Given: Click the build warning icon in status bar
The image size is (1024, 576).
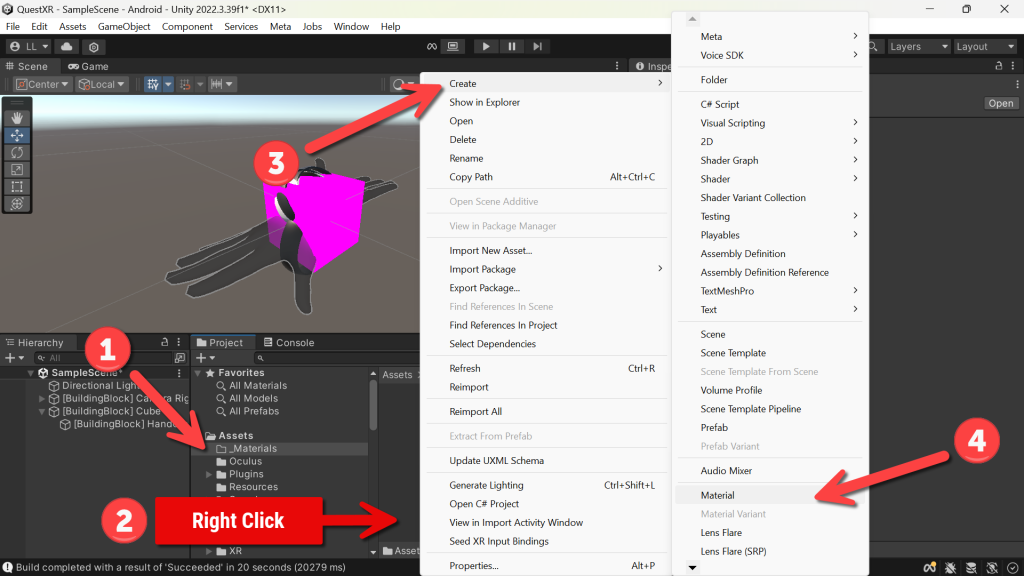Looking at the screenshot, I should pyautogui.click(x=7, y=568).
